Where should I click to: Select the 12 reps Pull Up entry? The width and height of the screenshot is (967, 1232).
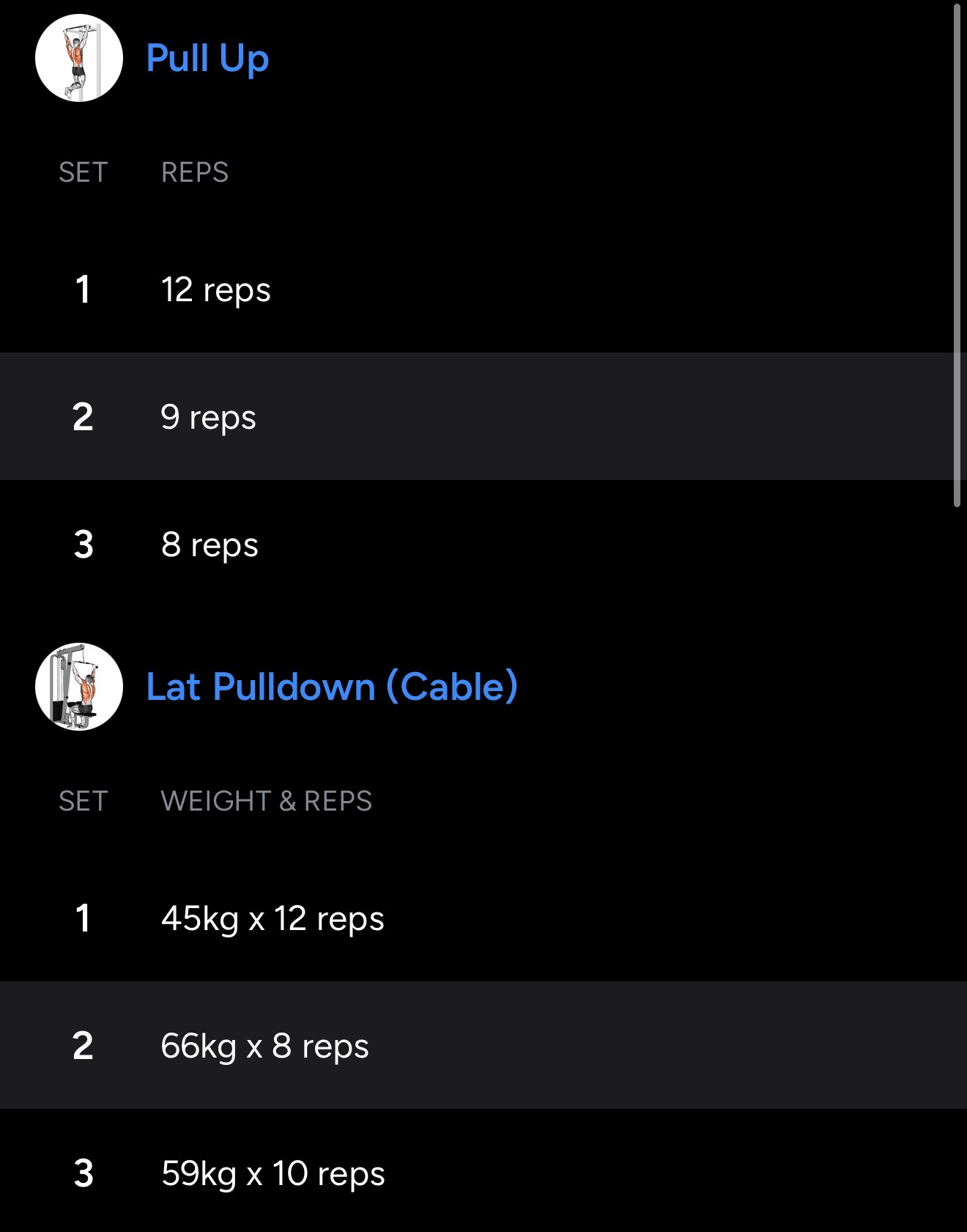tap(216, 289)
